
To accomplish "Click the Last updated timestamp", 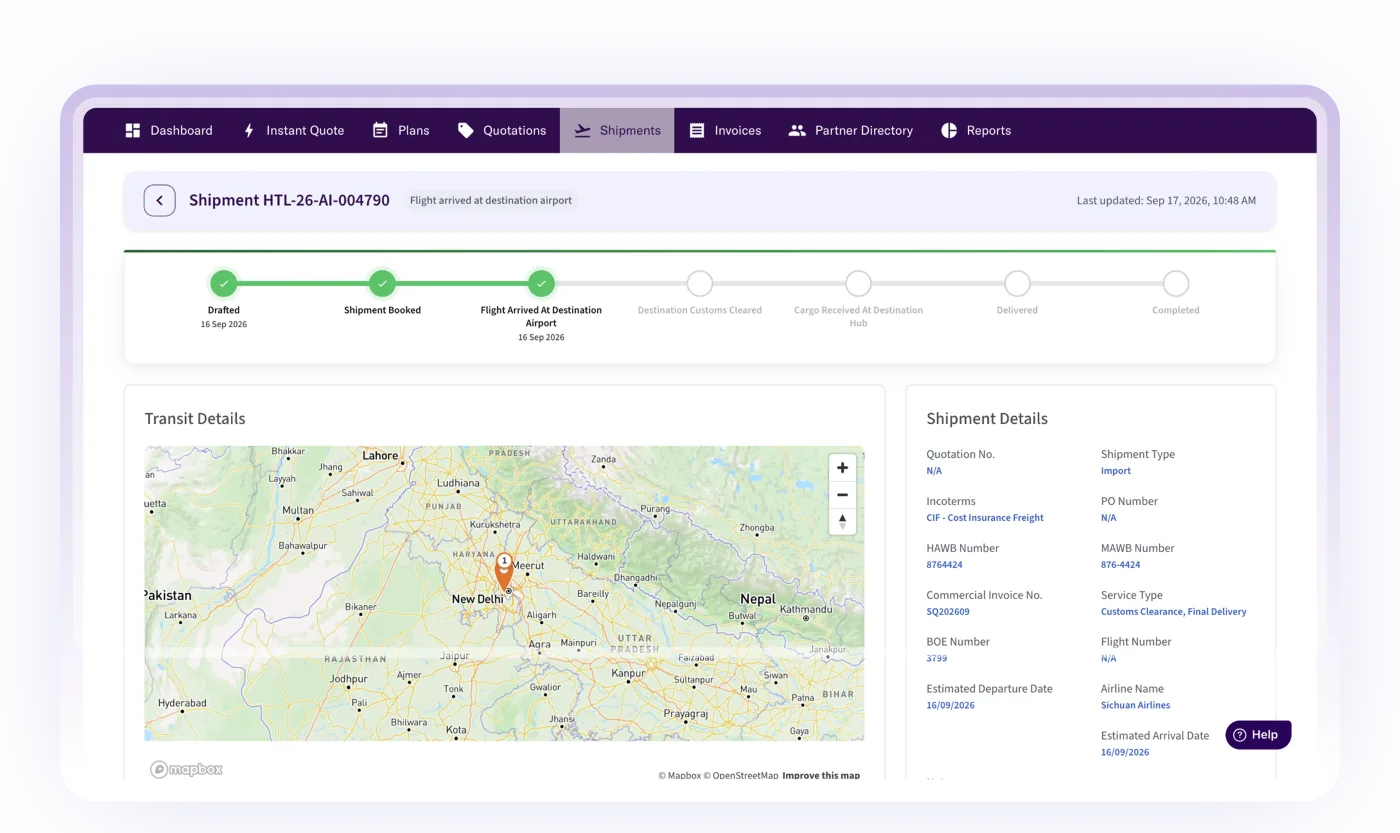I will 1166,201.
